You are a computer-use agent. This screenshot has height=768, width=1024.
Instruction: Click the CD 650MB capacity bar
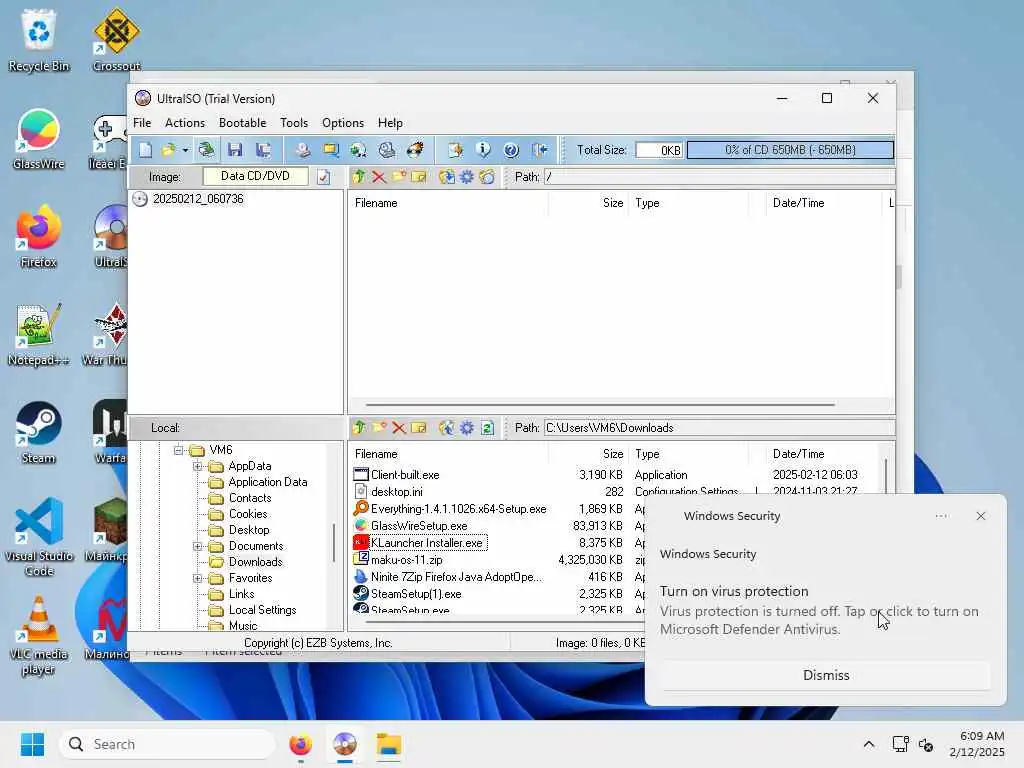[x=790, y=150]
